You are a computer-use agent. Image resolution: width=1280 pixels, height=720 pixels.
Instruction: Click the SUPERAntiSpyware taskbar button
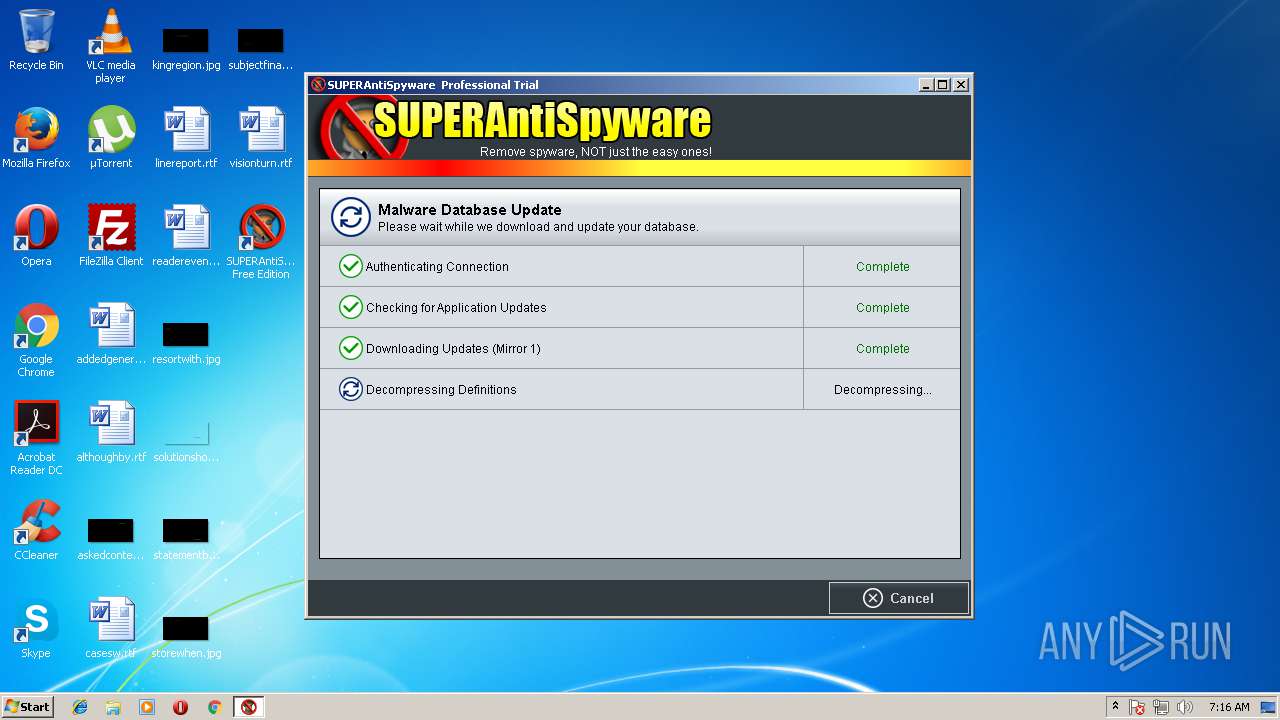(249, 707)
